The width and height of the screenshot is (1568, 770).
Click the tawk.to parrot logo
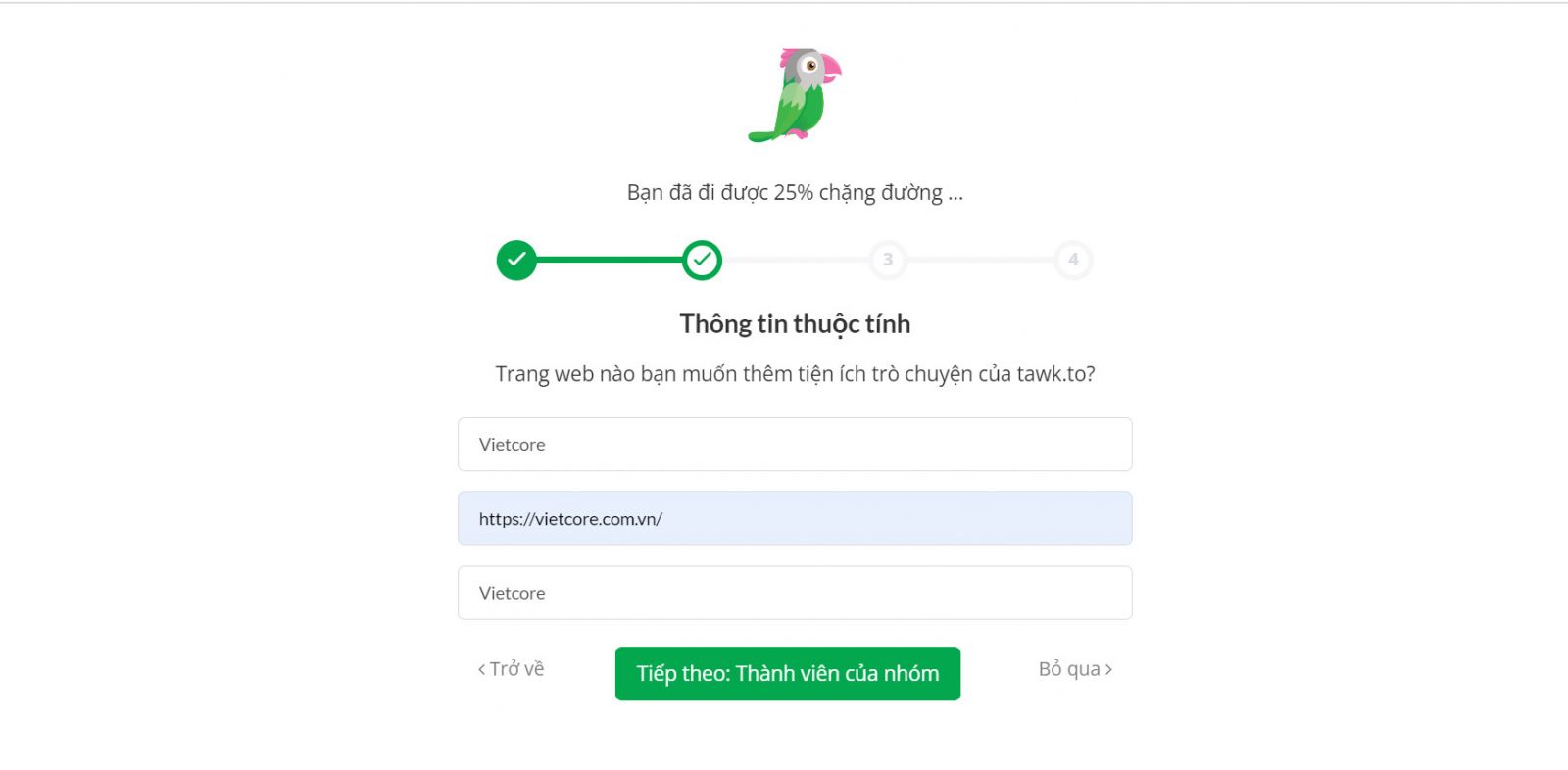795,95
